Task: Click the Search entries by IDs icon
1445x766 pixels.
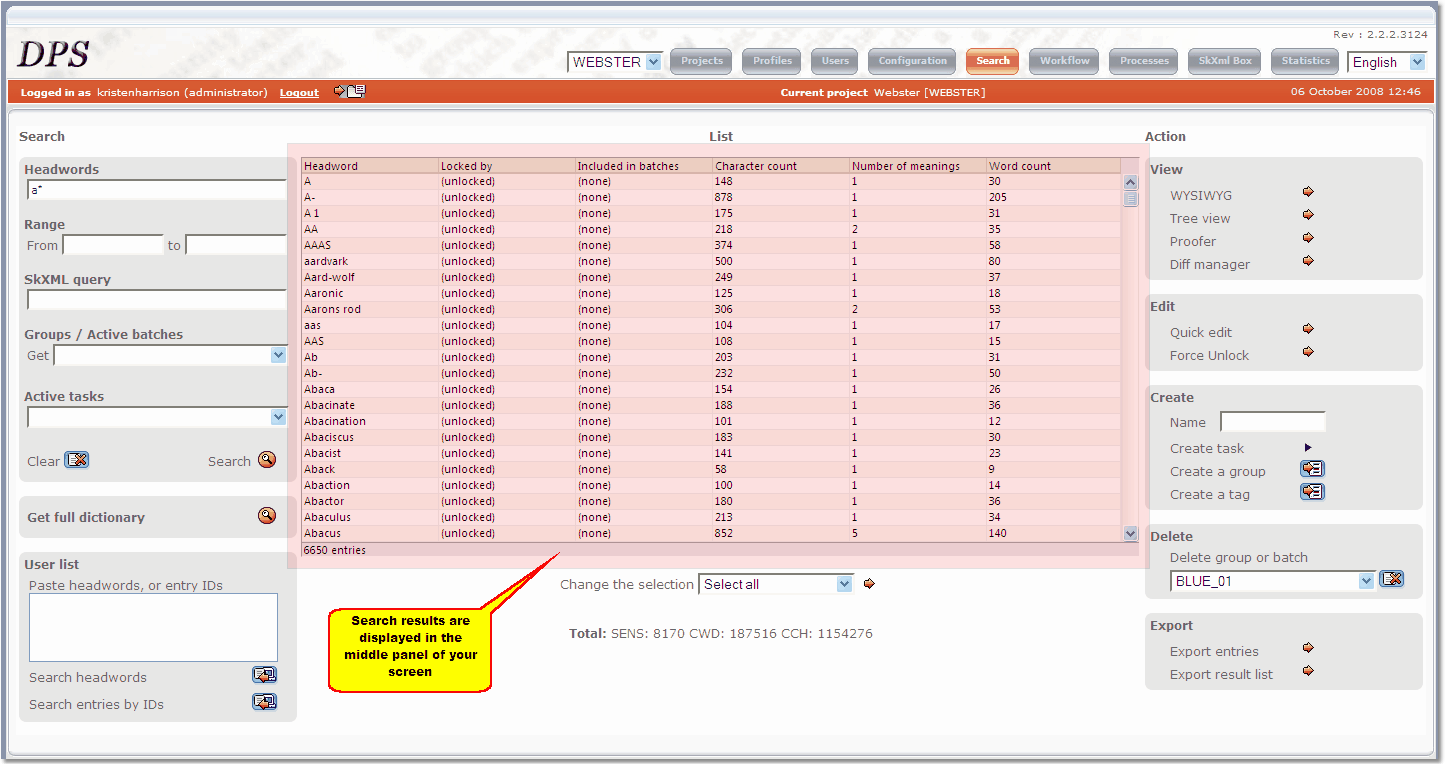Action: click(265, 702)
